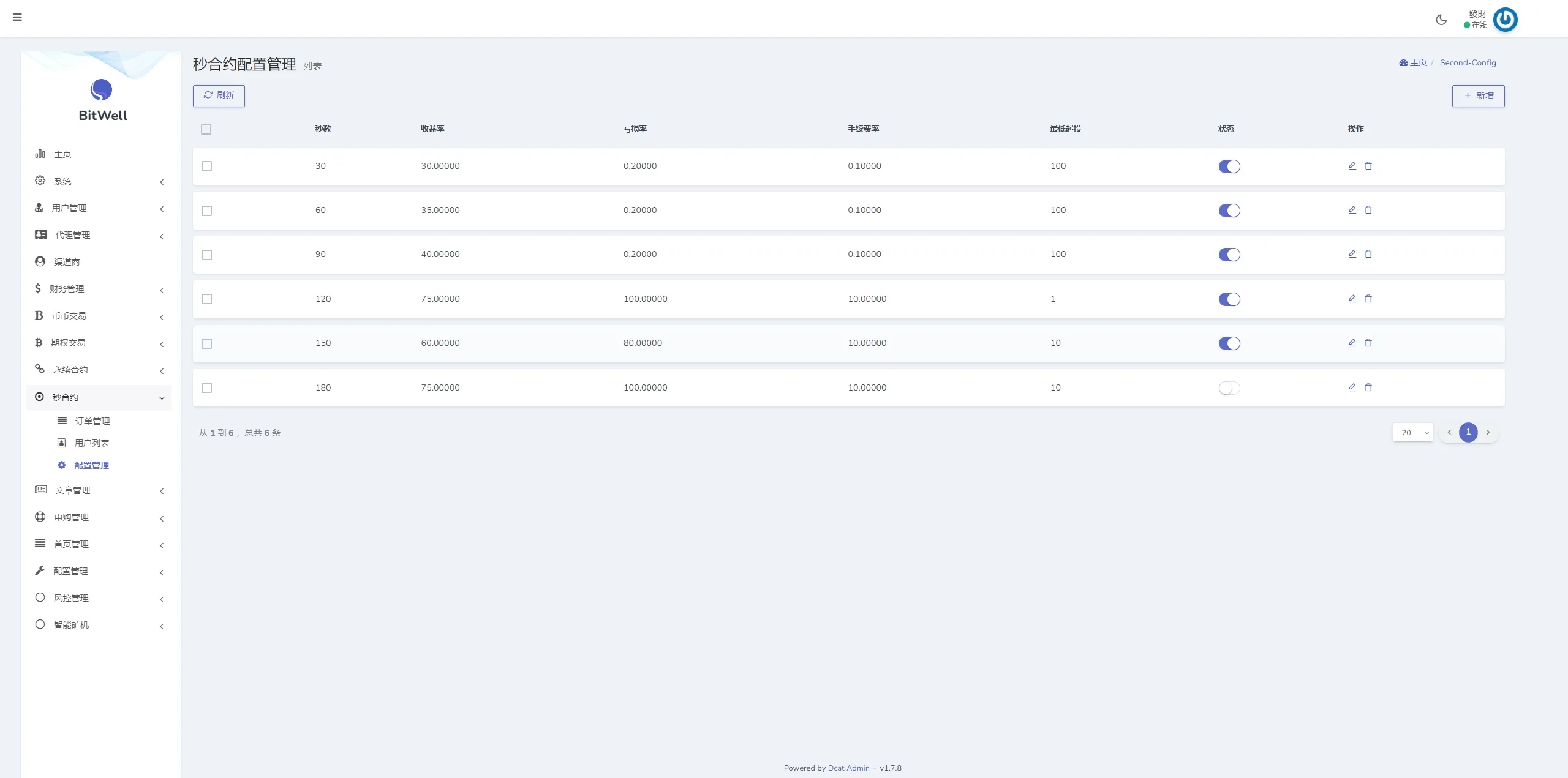This screenshot has height=778, width=1568.
Task: Open 主页 in the sidebar
Action: pos(99,154)
